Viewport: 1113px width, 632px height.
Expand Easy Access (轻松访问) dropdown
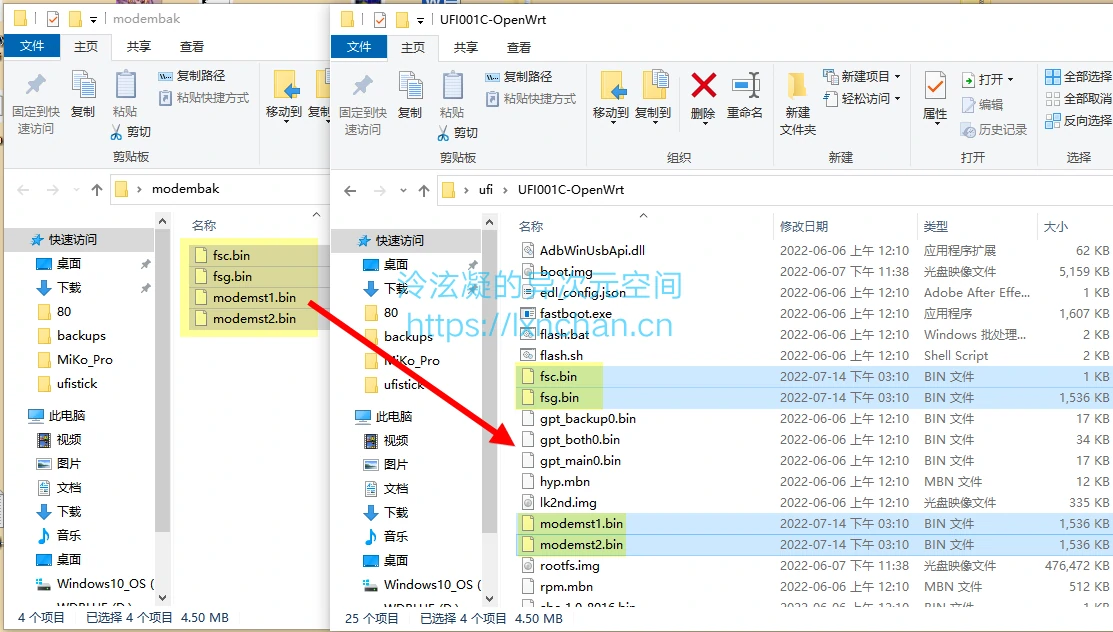coord(862,98)
